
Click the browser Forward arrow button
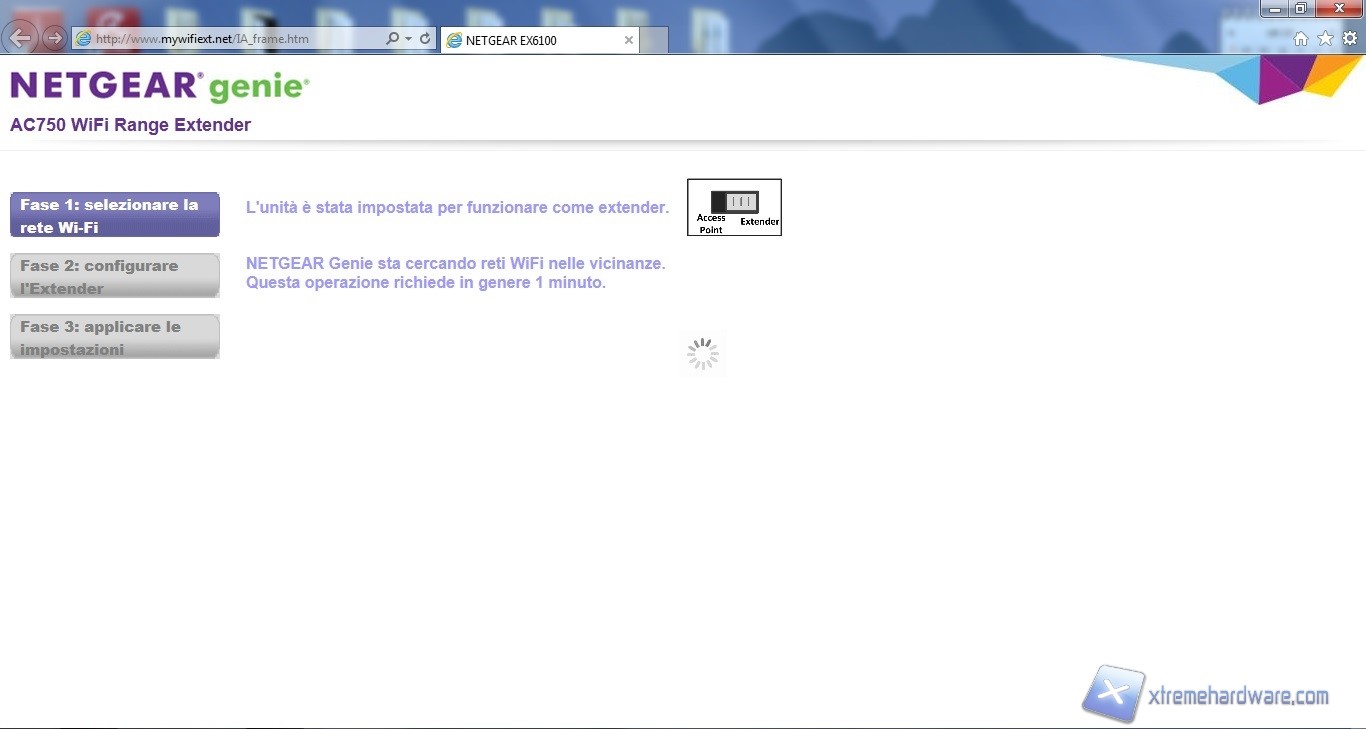pos(54,38)
